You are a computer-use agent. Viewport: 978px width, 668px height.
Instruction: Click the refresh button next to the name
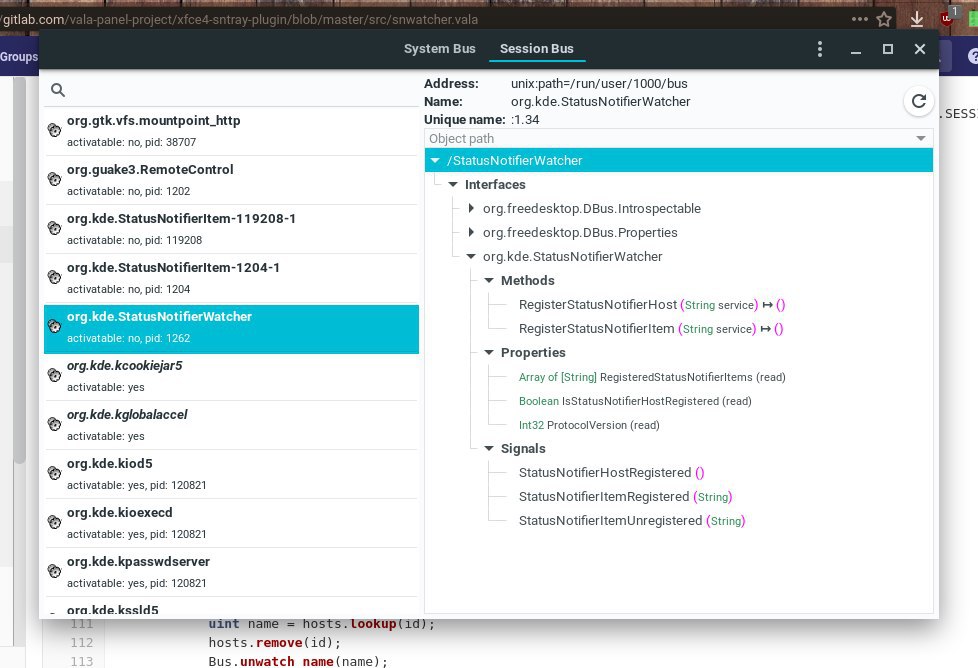(x=918, y=101)
